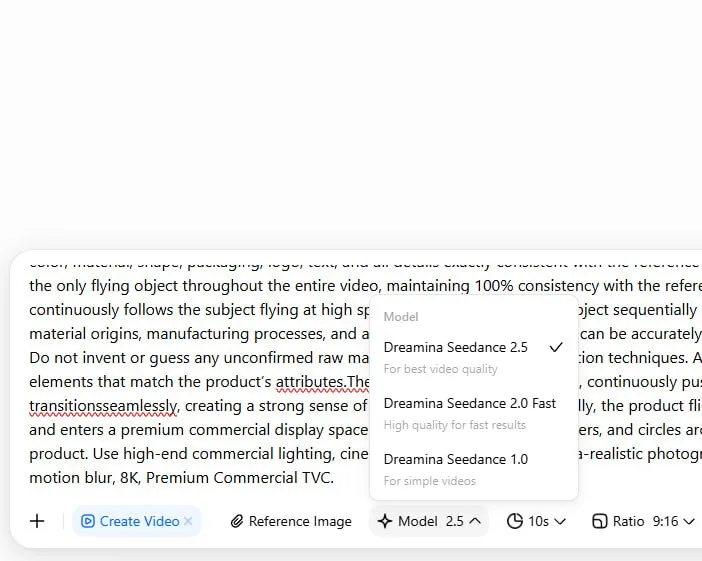Screen dimensions: 702x561
Task: Click the aspect ratio icon beside Ratio
Action: pos(600,521)
